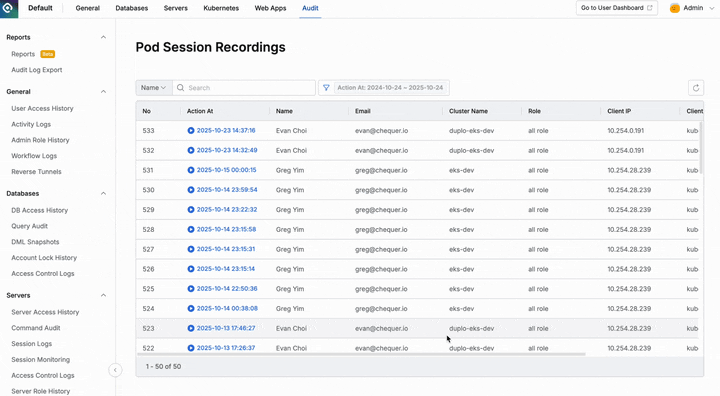Open the Databases top tab
The image size is (720, 396).
coord(132,8)
